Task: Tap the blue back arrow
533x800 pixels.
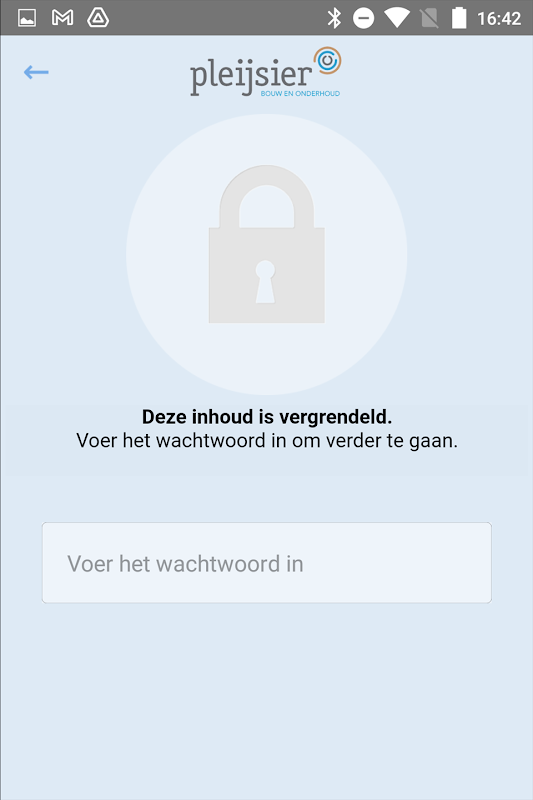Action: (36, 72)
